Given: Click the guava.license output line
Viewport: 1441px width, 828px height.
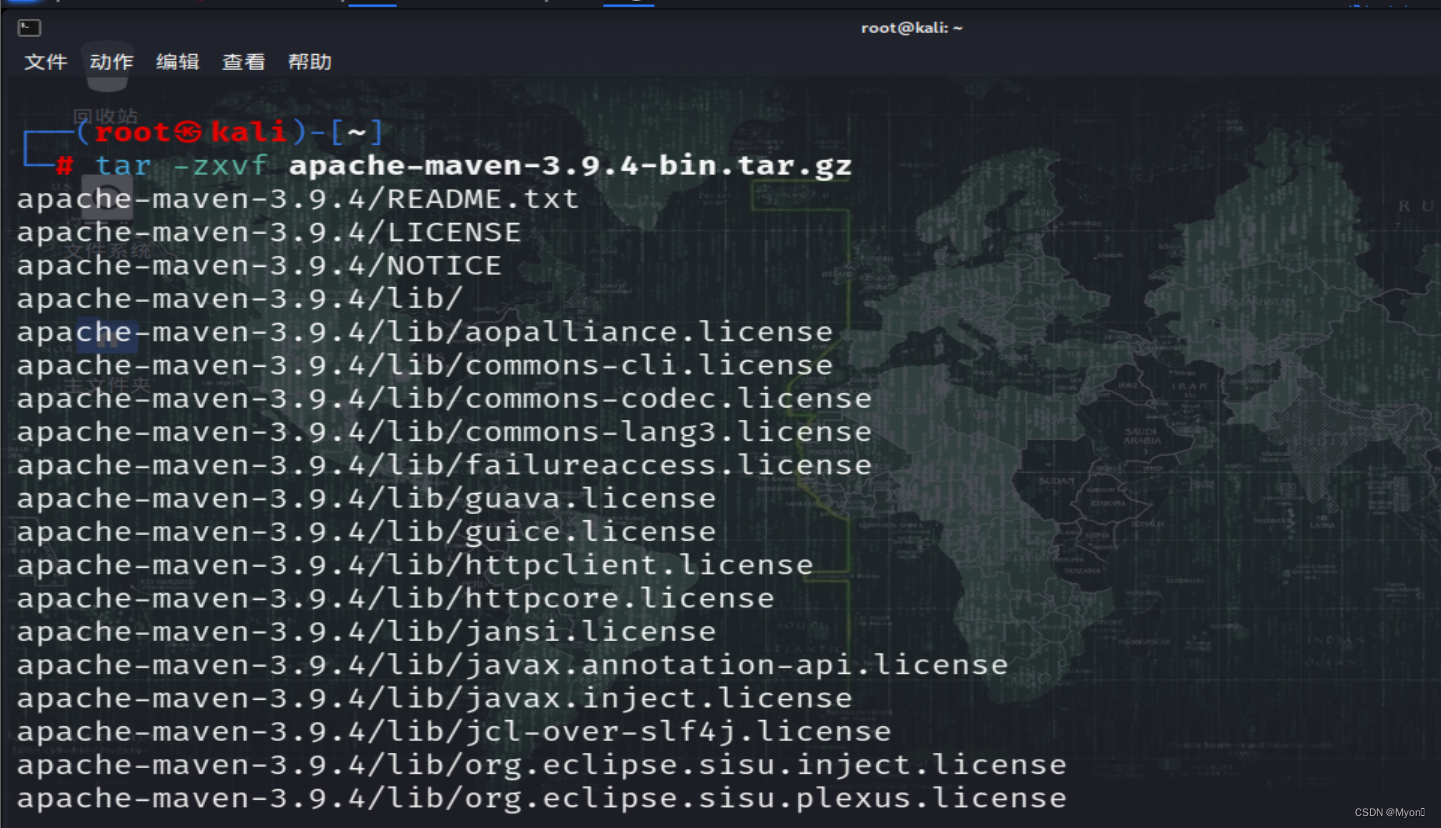Looking at the screenshot, I should [365, 497].
